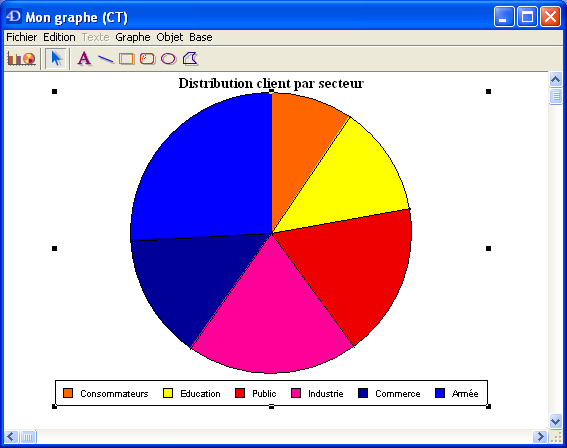
Task: Open the Fichier menu
Action: click(x=22, y=37)
